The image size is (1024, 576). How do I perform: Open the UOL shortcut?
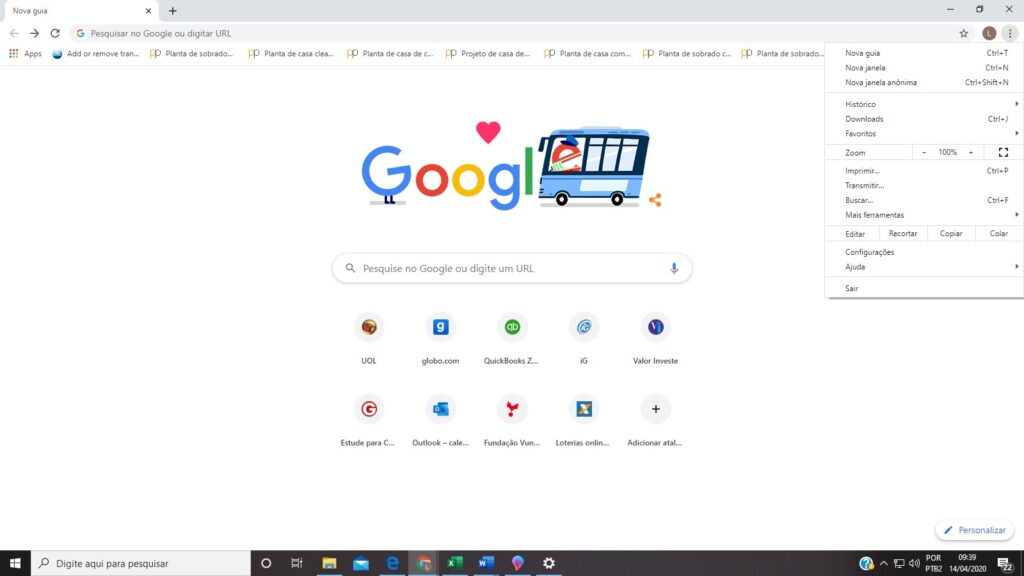tap(369, 340)
